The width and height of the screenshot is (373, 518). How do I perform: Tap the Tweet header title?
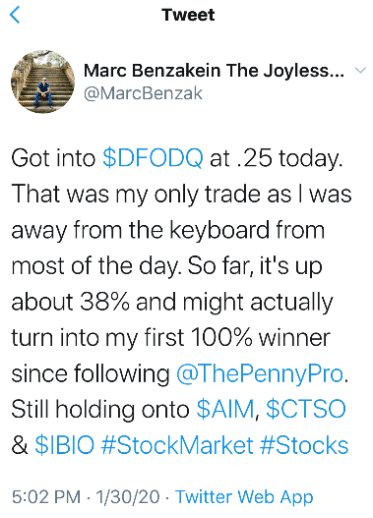point(188,15)
